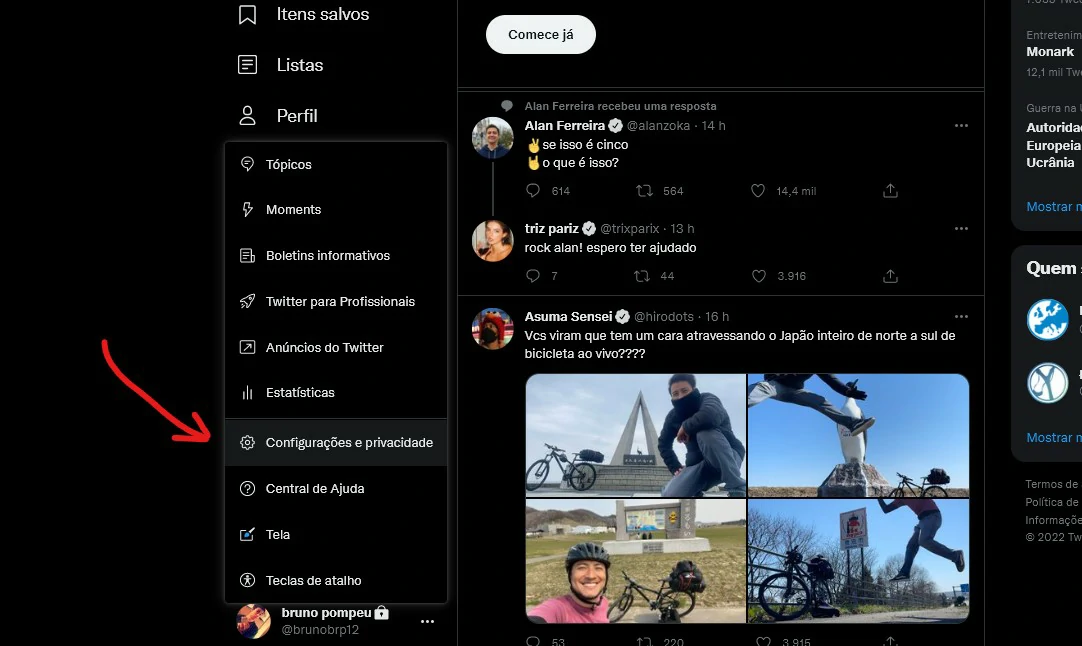Image resolution: width=1082 pixels, height=646 pixels.
Task: Open Alan Ferreira's profile name link
Action: pyautogui.click(x=564, y=126)
